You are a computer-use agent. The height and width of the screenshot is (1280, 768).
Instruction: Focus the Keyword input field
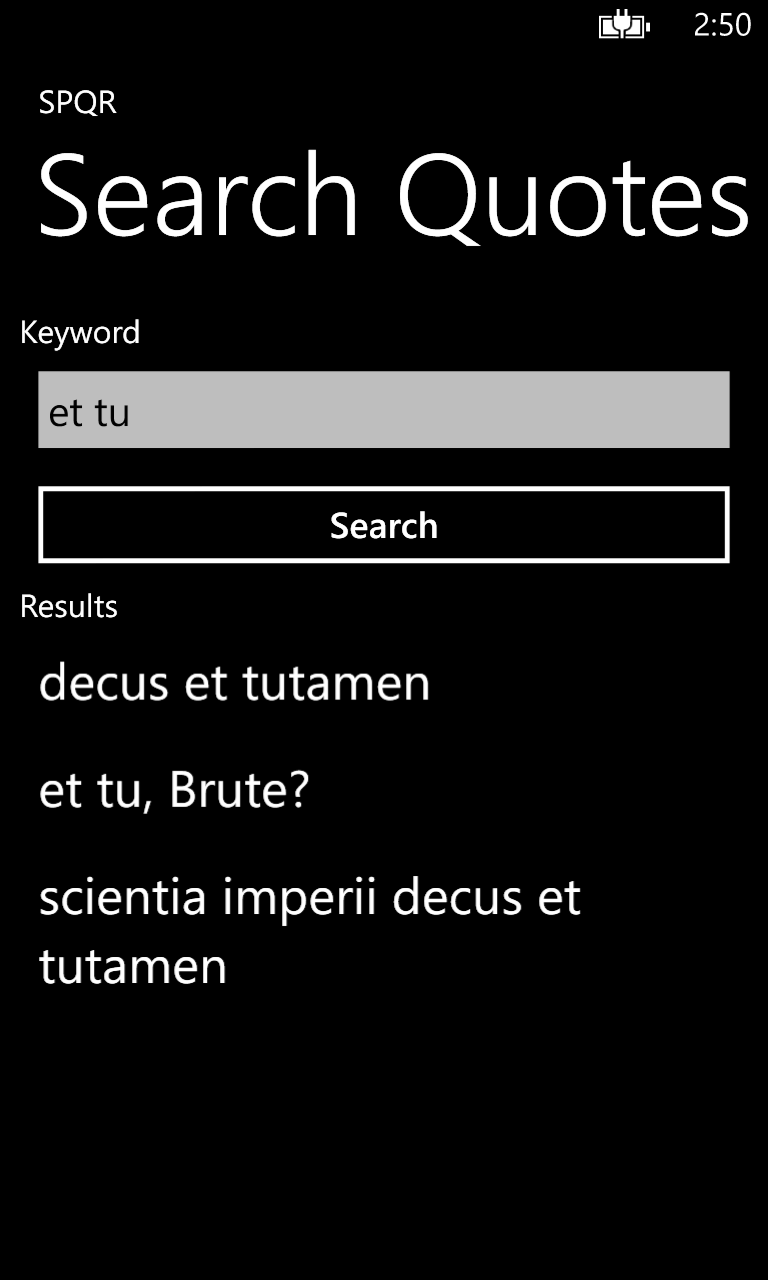384,410
